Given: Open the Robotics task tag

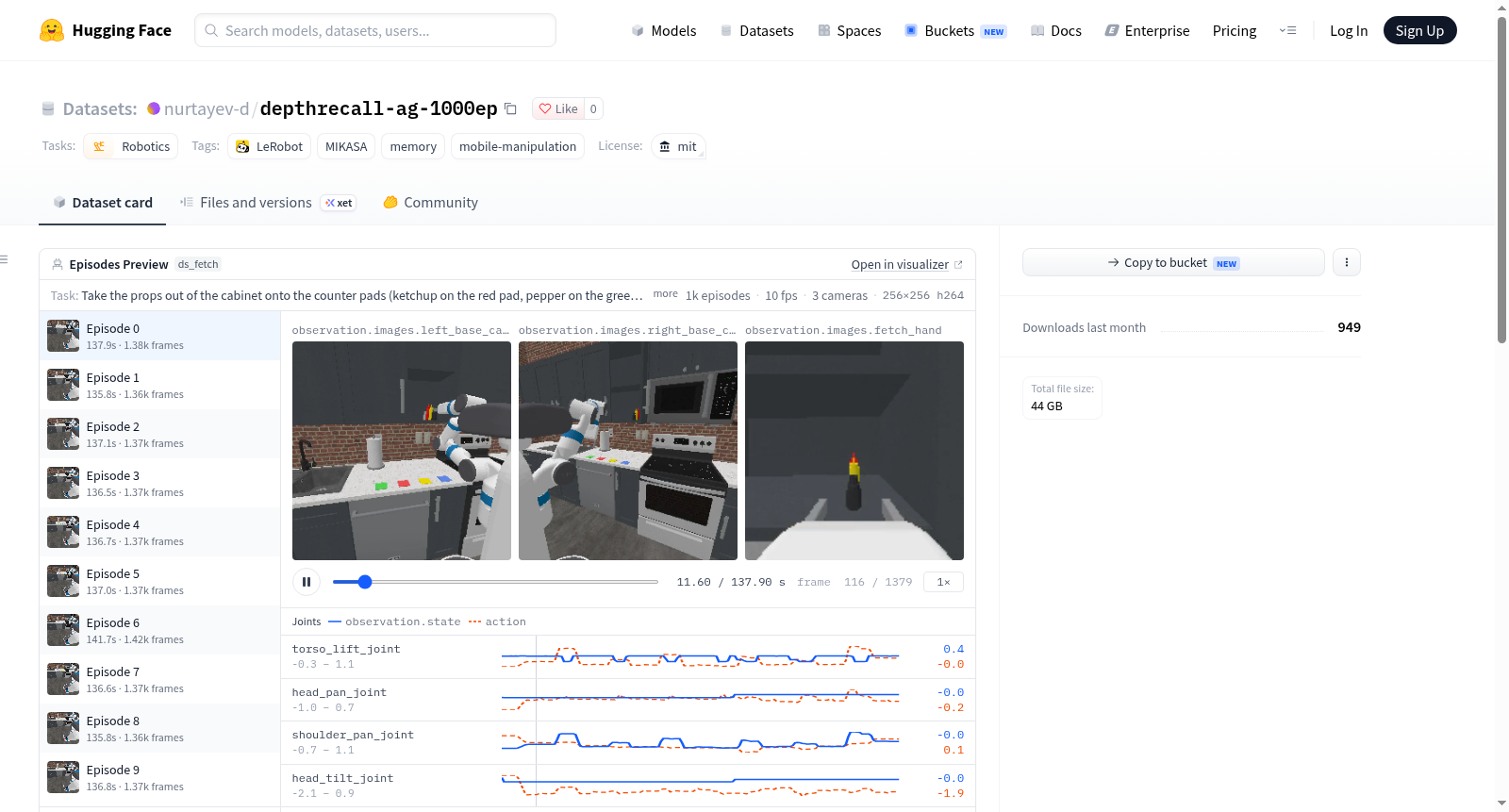Looking at the screenshot, I should 131,146.
